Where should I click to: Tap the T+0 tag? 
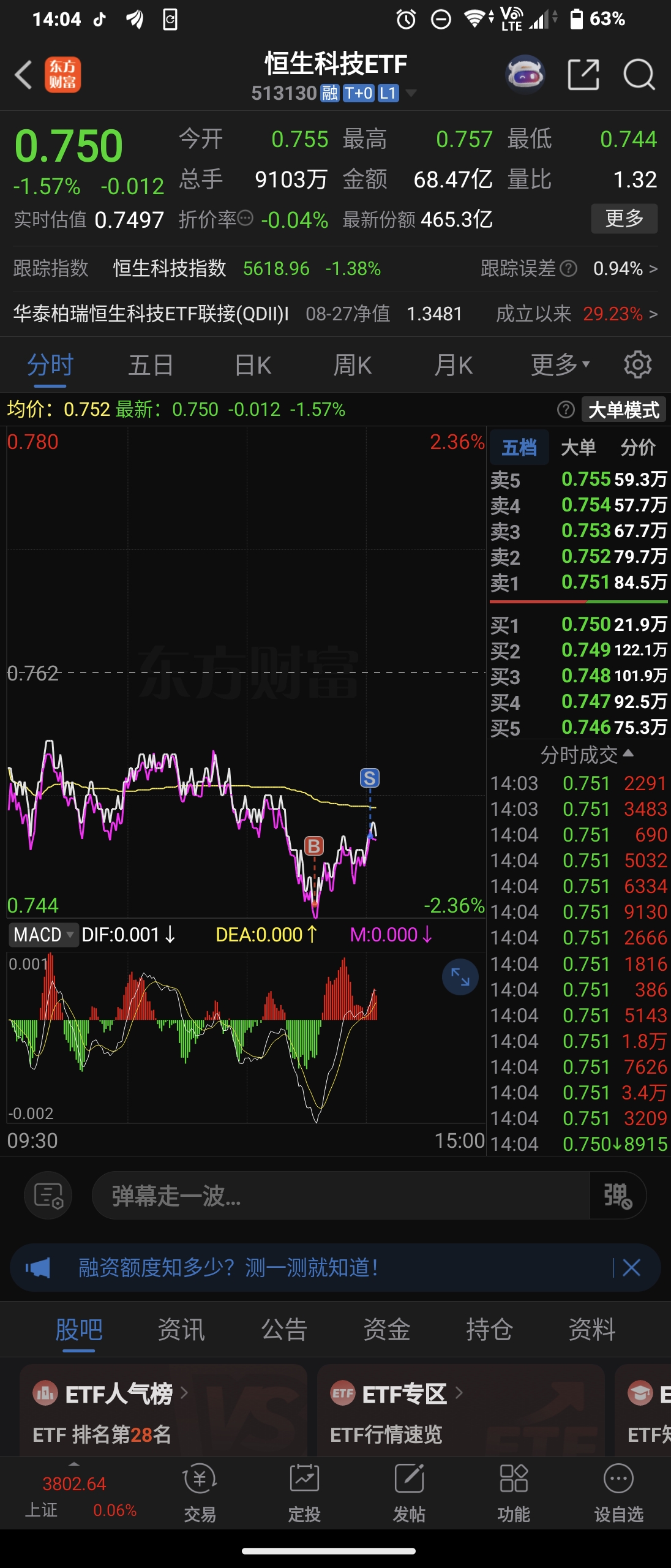pos(359,93)
